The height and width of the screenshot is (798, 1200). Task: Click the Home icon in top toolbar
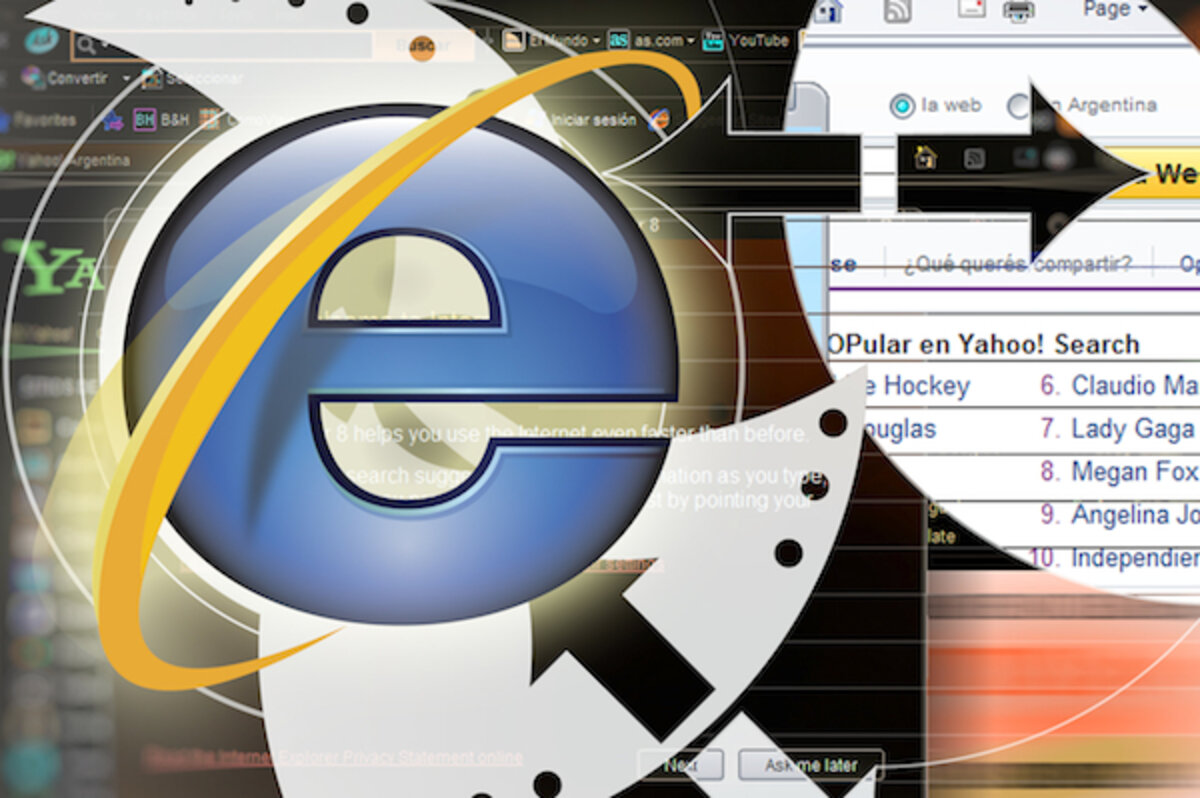pos(827,11)
